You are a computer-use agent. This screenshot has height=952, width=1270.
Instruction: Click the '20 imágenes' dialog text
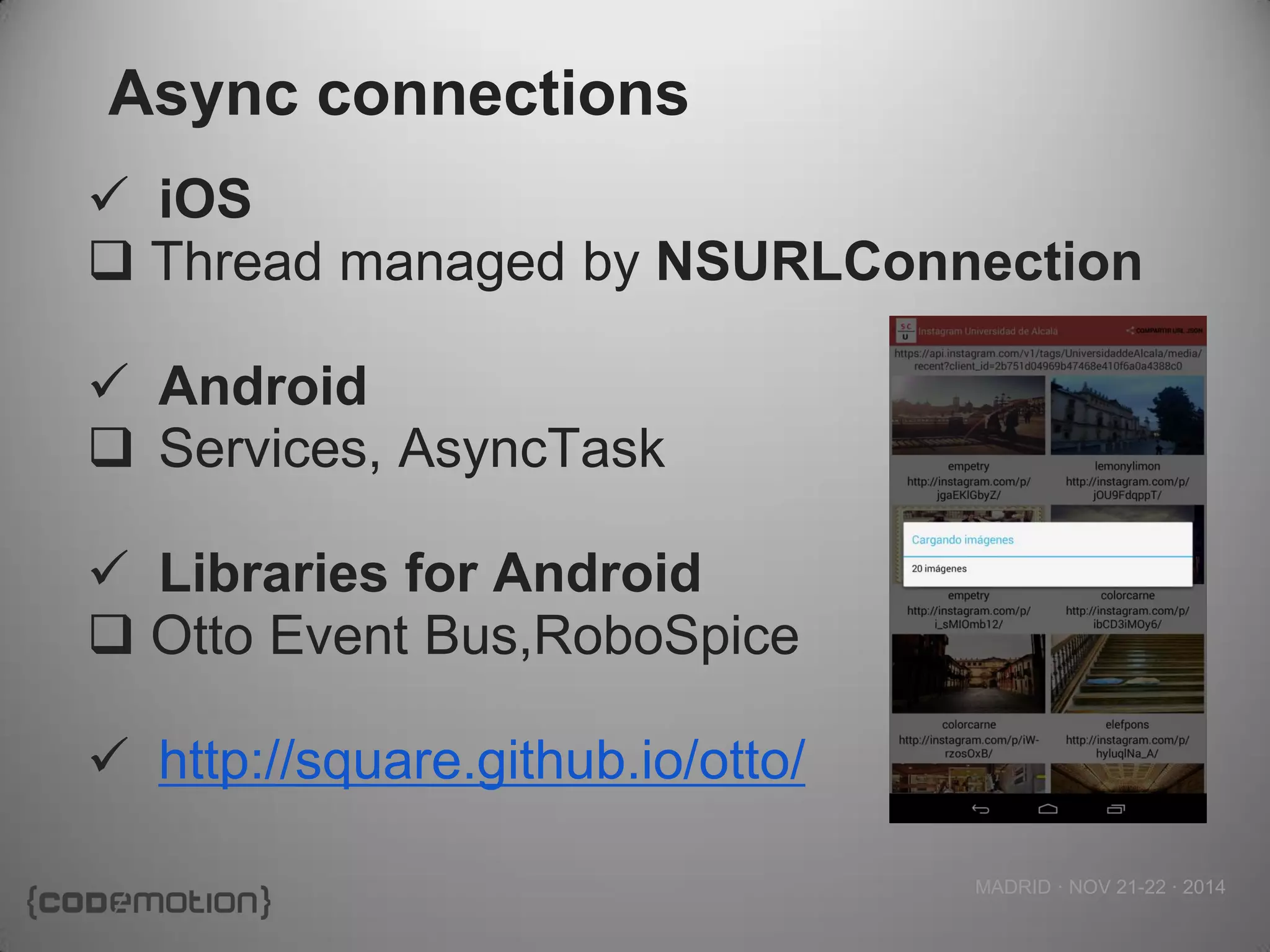(939, 569)
